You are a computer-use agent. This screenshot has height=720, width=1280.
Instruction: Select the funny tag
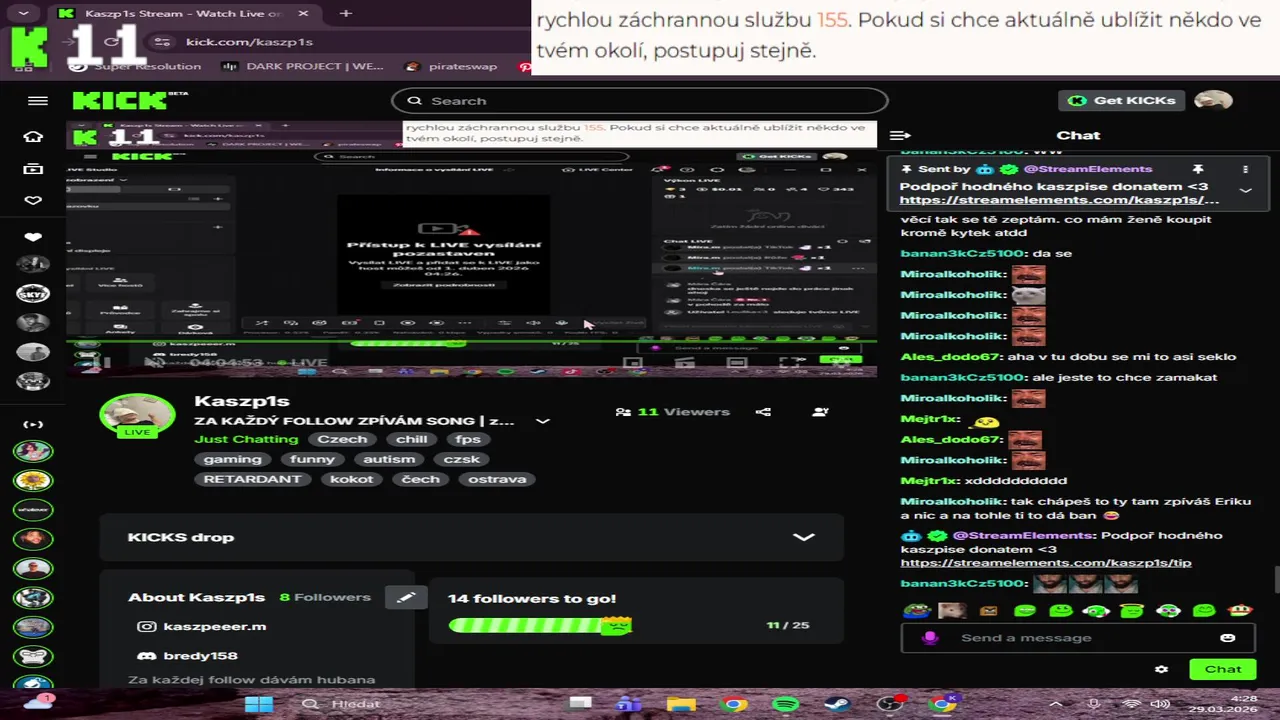312,459
